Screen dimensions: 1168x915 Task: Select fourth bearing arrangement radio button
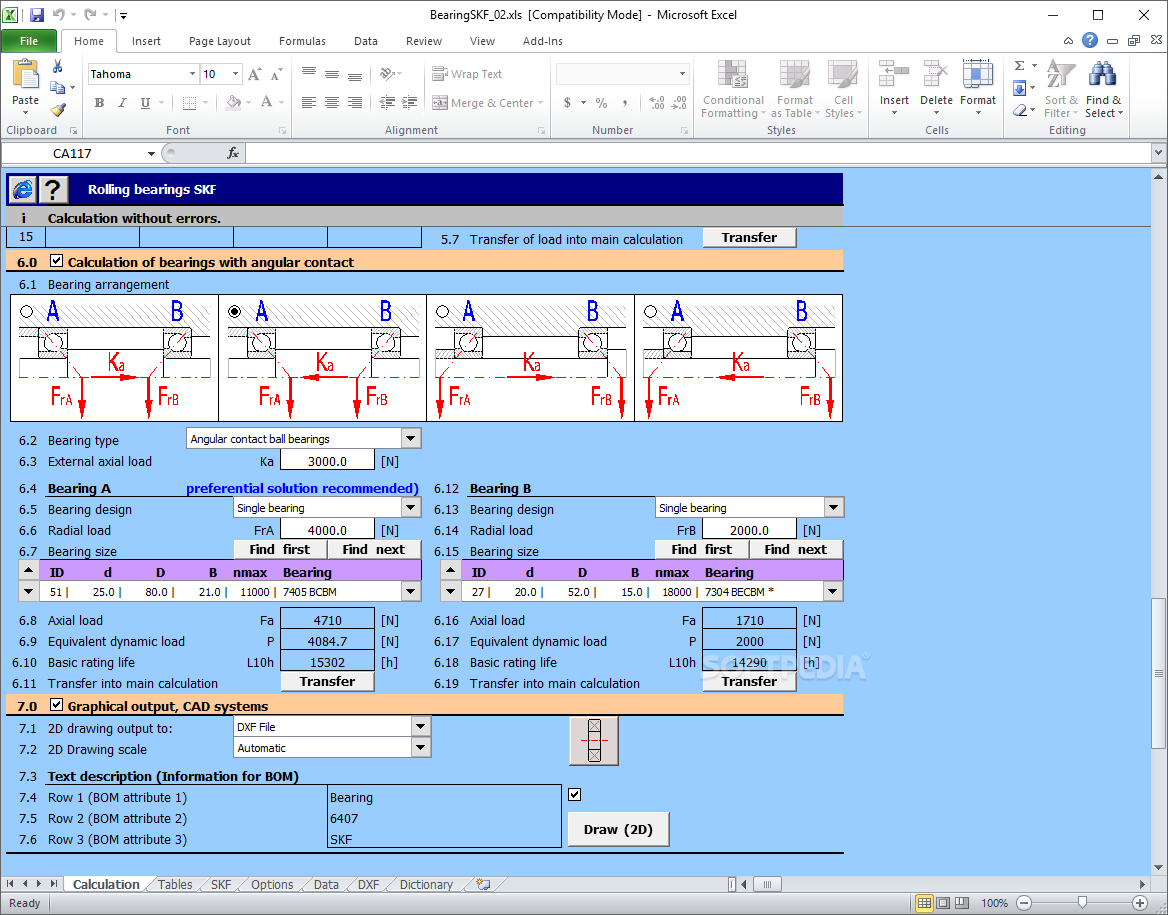point(650,311)
